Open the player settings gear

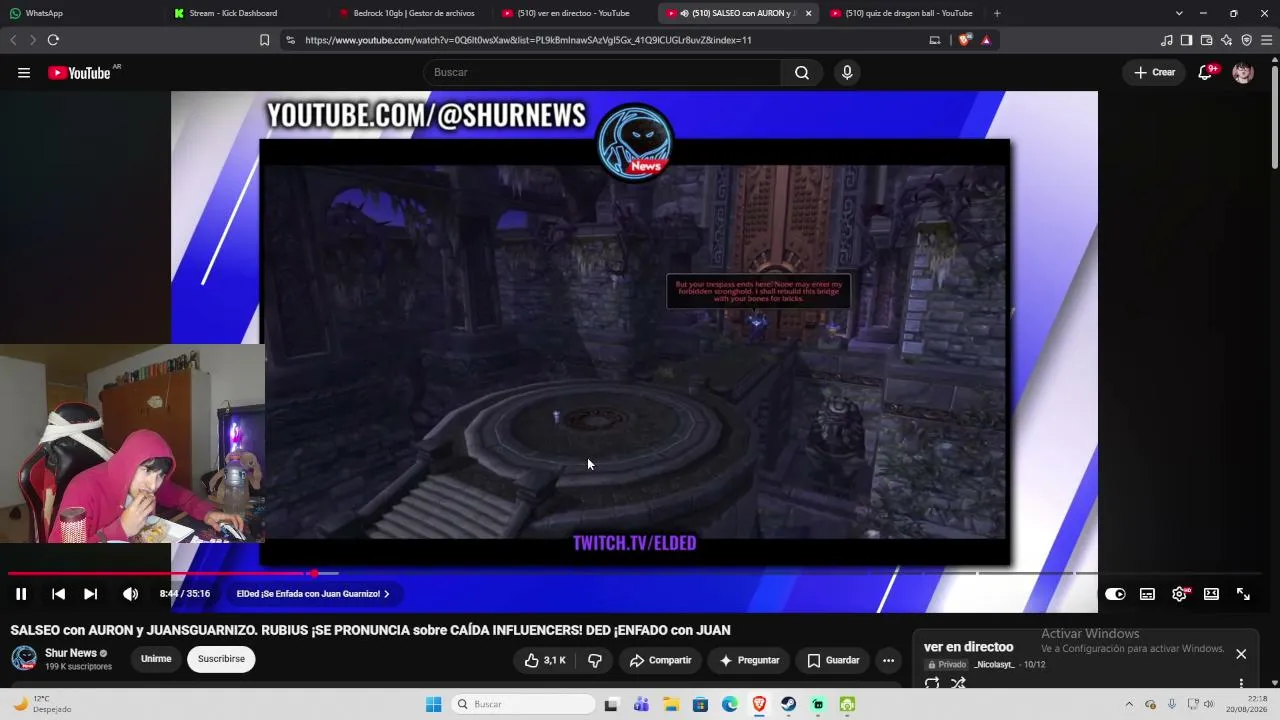pos(1180,594)
